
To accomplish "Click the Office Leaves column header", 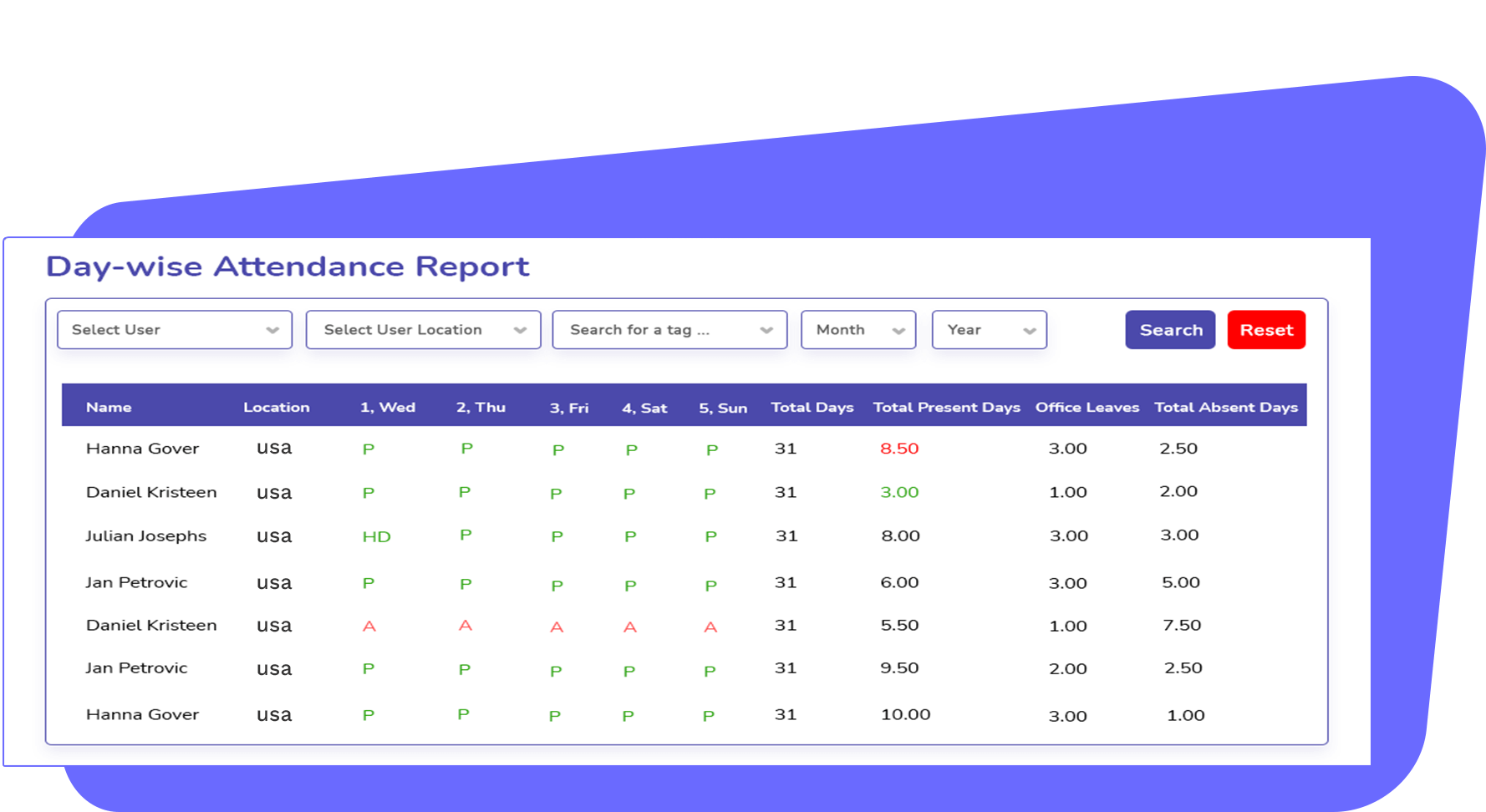I will click(1087, 408).
